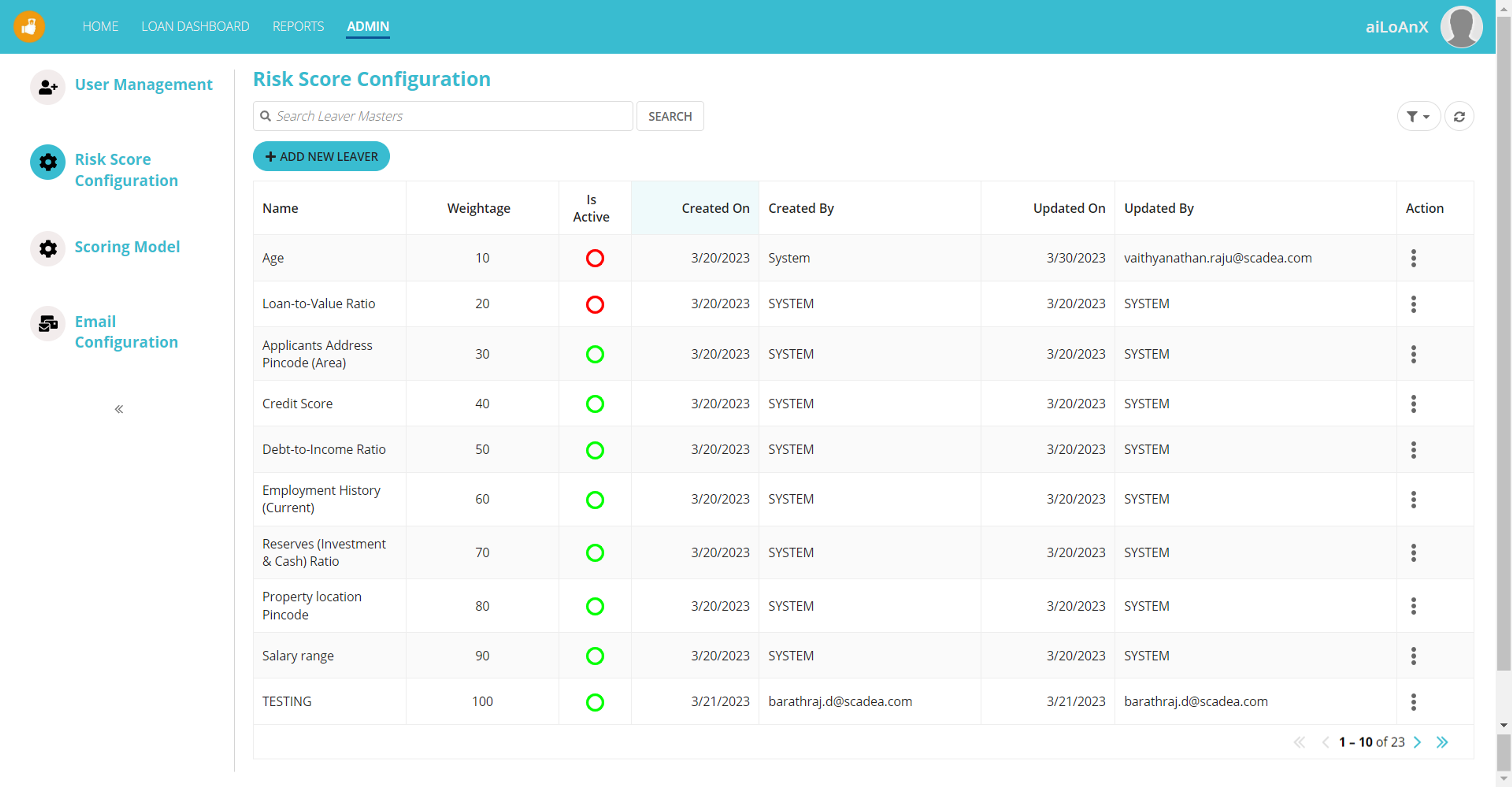This screenshot has width=1512, height=787.
Task: Open action menu for Credit Score row
Action: [1414, 403]
